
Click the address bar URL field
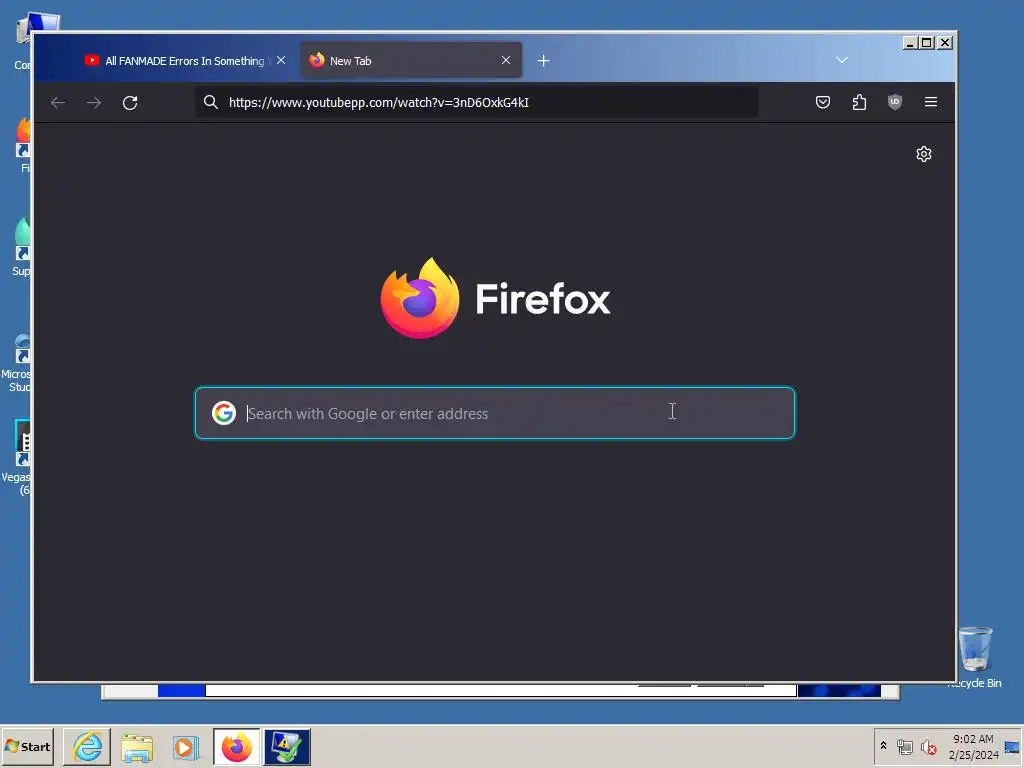click(x=477, y=103)
